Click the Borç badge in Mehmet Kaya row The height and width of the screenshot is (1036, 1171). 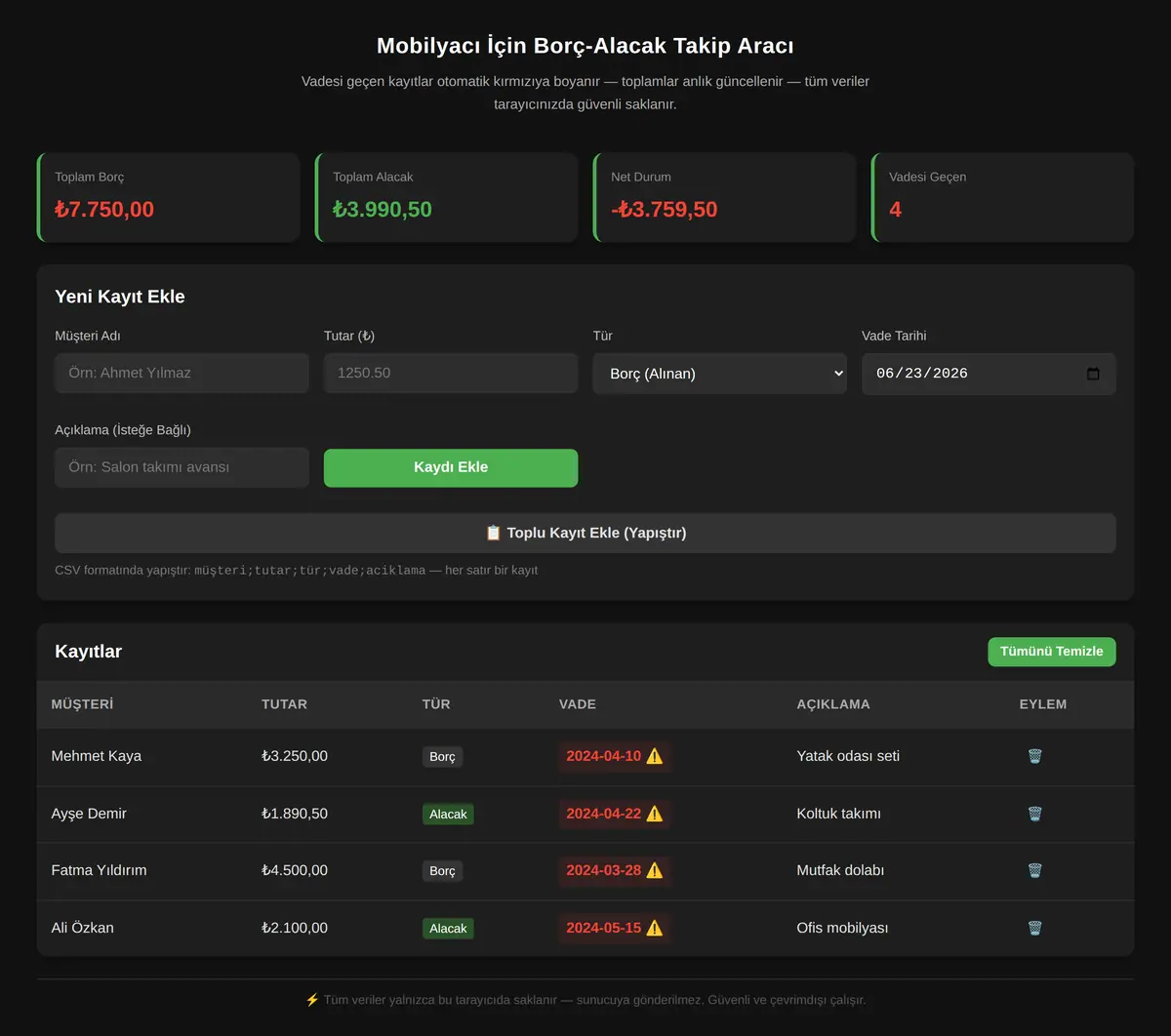click(442, 757)
